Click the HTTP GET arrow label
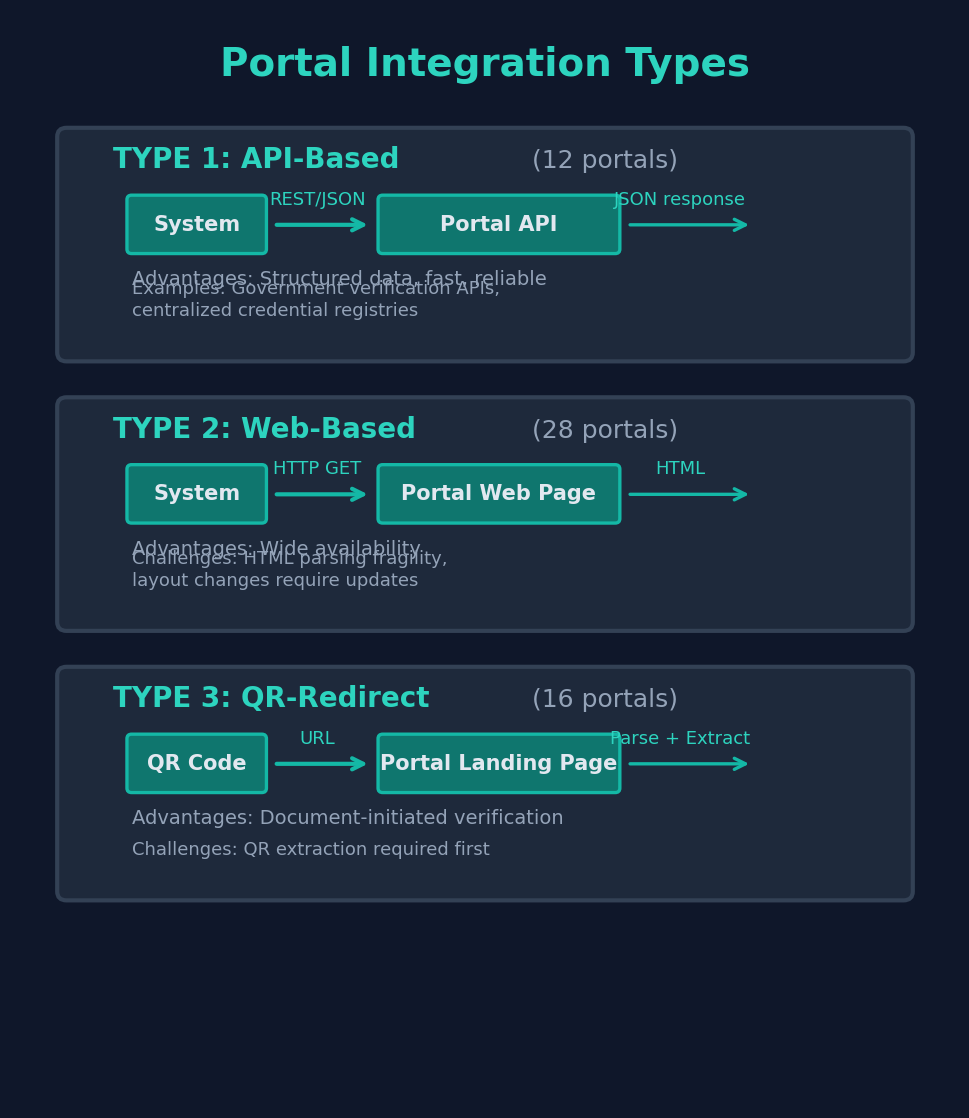Image resolution: width=969 pixels, height=1118 pixels. click(x=317, y=469)
